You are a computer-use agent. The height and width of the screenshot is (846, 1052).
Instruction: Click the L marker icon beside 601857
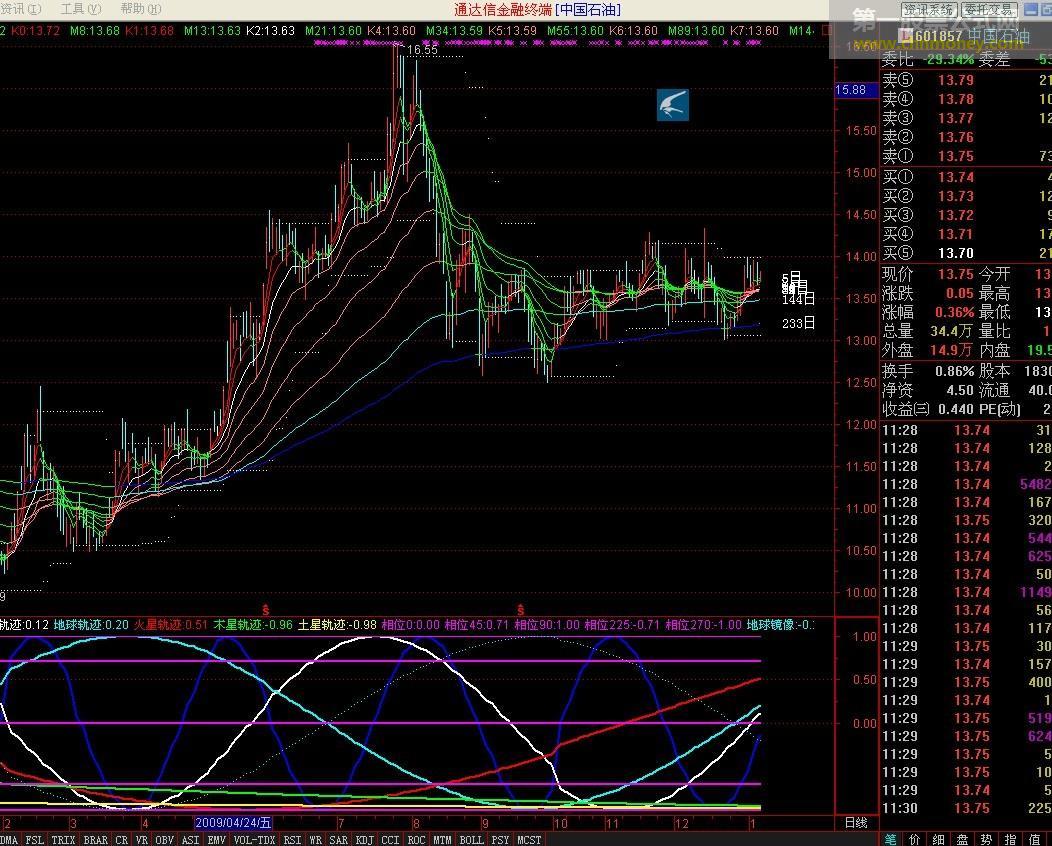[x=903, y=36]
